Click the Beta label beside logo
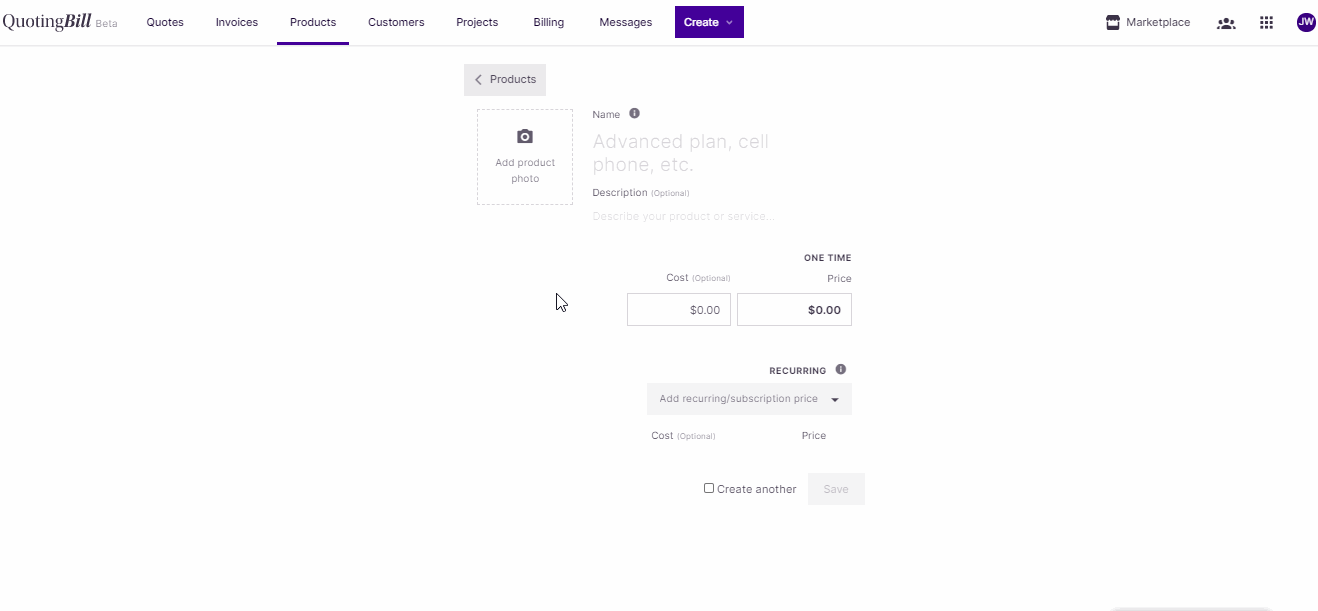 tap(106, 24)
